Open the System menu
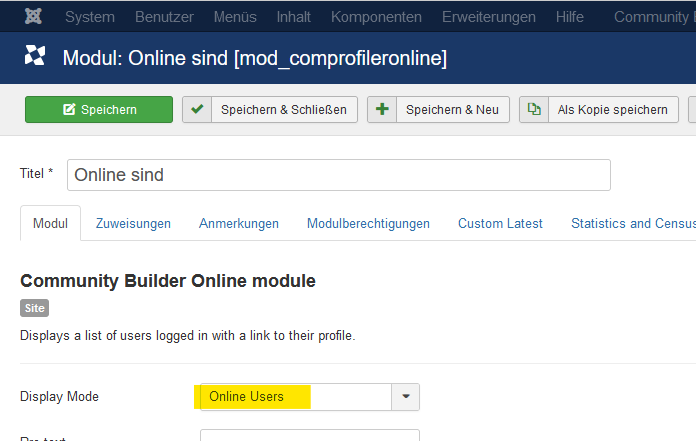696x441 pixels. pyautogui.click(x=90, y=17)
